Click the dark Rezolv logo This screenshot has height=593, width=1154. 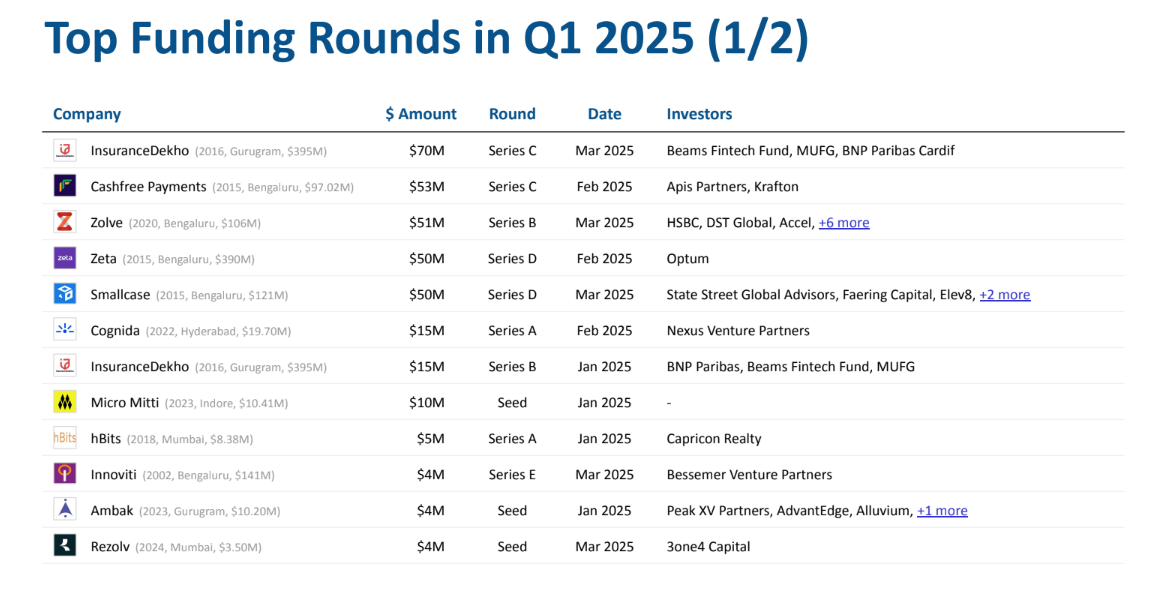tap(65, 546)
